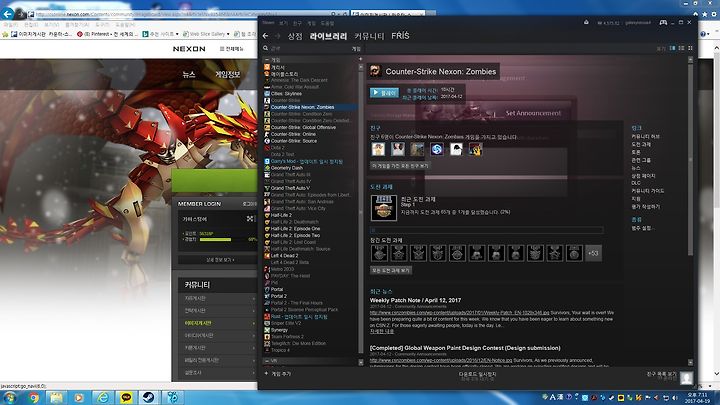Click 모든 도전 과제 보기 button

(x=391, y=270)
